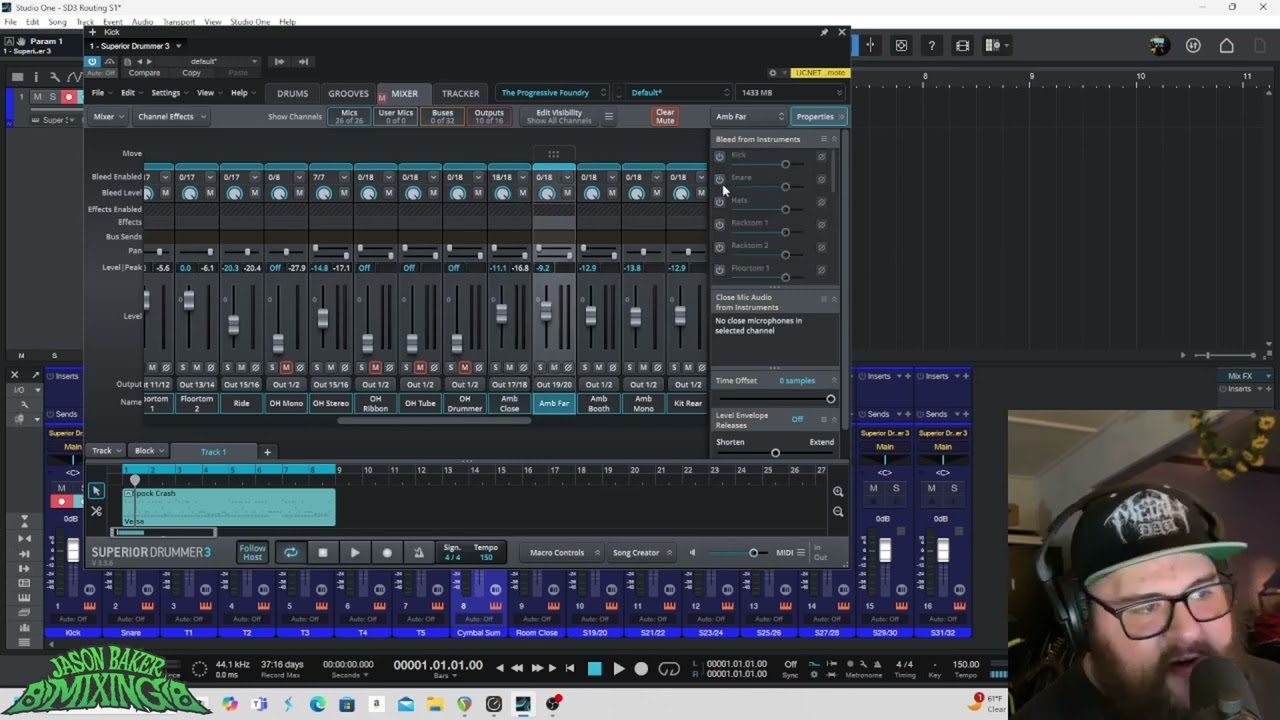Stop the Studio One main transport
This screenshot has height=720, width=1280.
(595, 669)
